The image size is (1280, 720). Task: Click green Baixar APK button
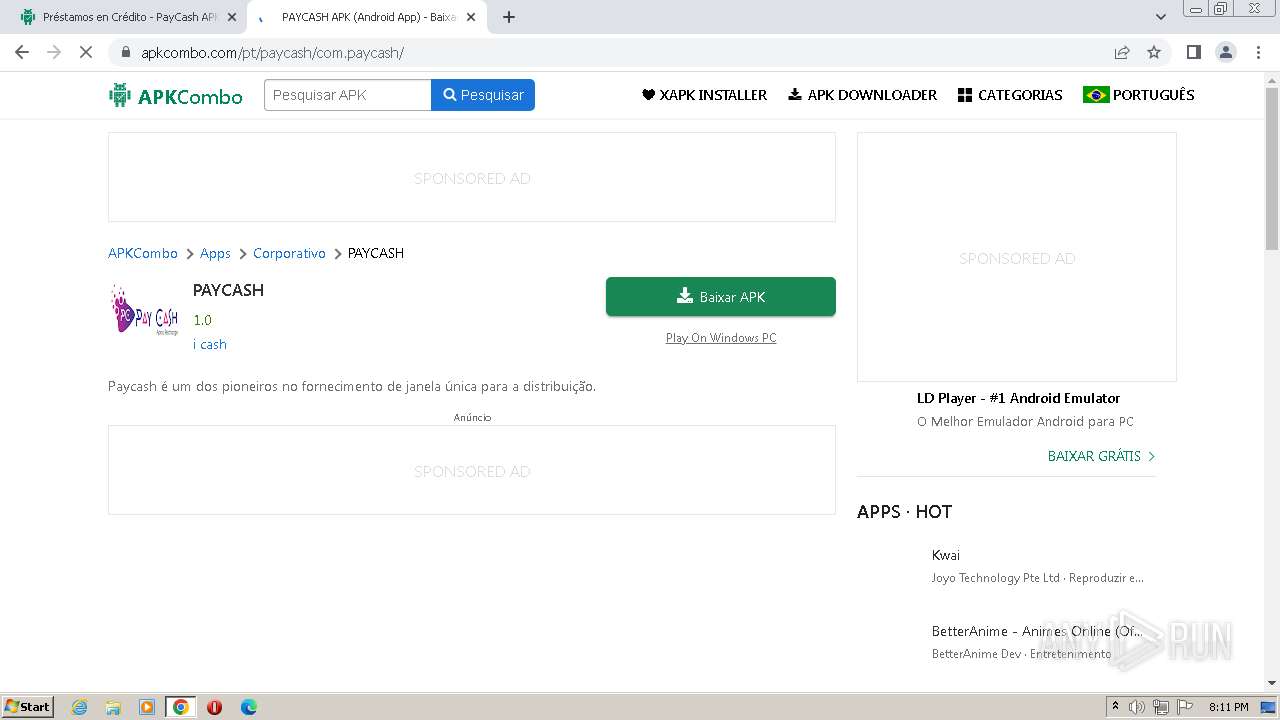click(x=721, y=297)
